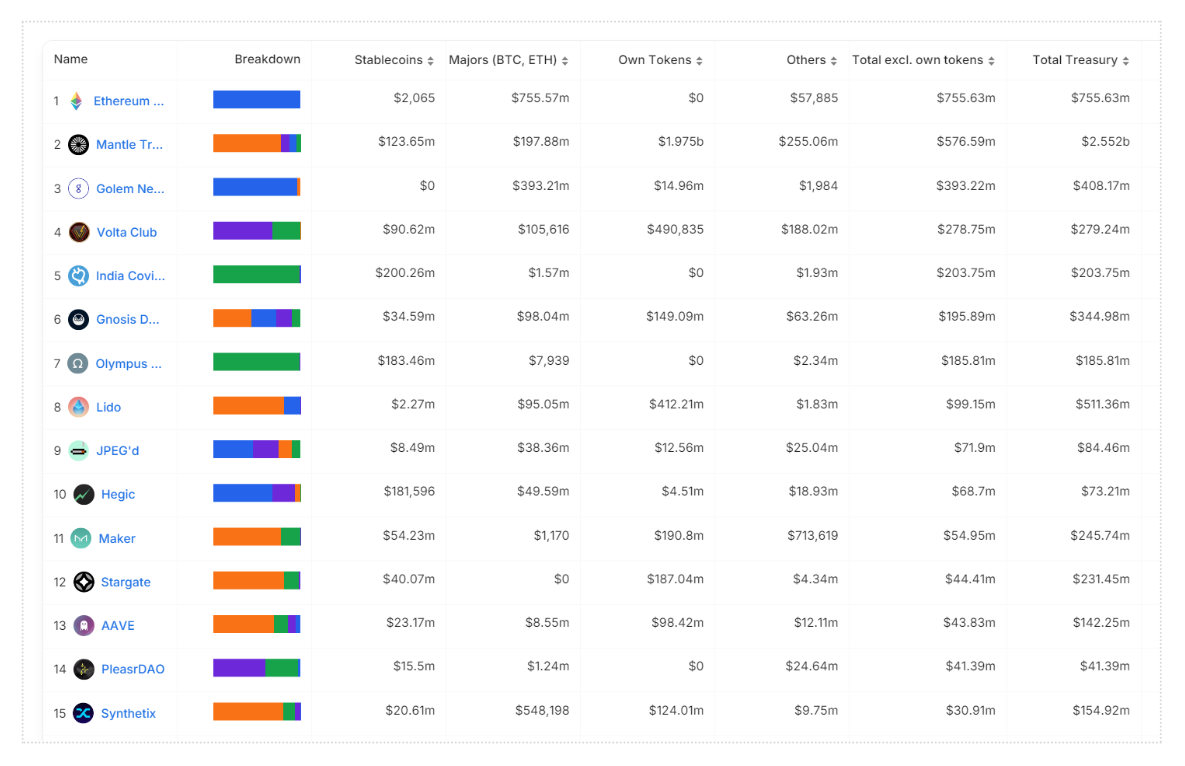Image resolution: width=1185 pixels, height=766 pixels.
Task: Click Maker's total treasury value $245.74m
Action: point(1100,536)
